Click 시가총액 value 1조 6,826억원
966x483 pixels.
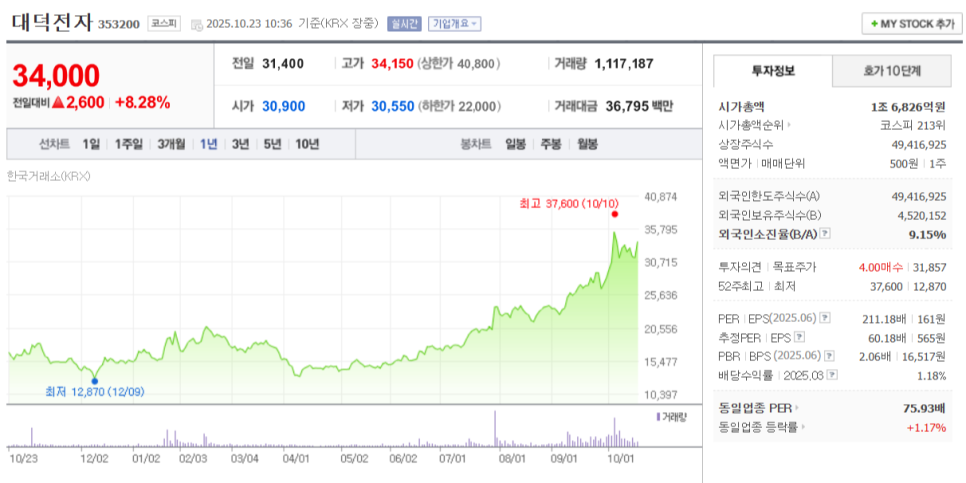[x=908, y=107]
